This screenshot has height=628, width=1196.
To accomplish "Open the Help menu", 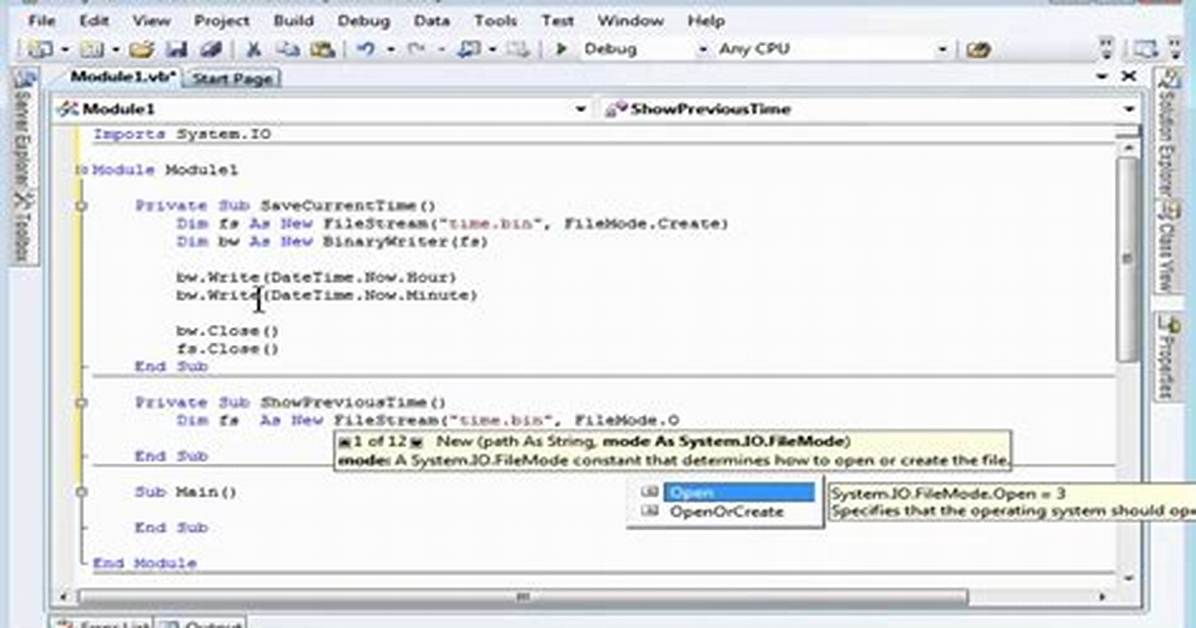I will 706,21.
